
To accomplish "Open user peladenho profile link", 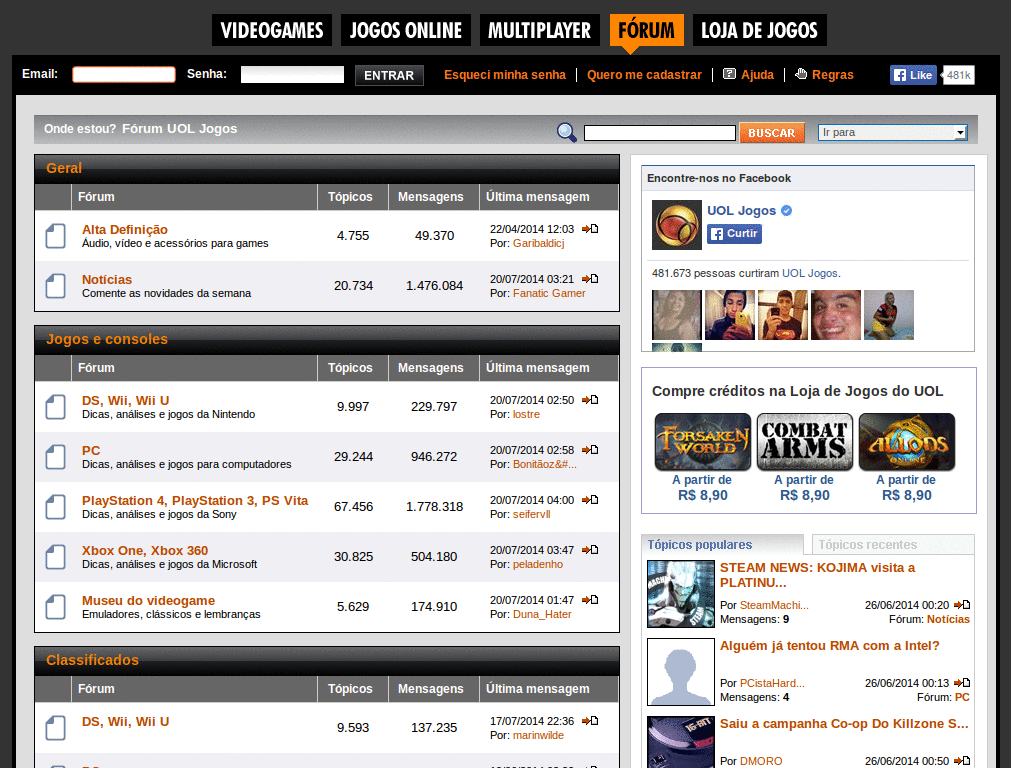I will [537, 564].
